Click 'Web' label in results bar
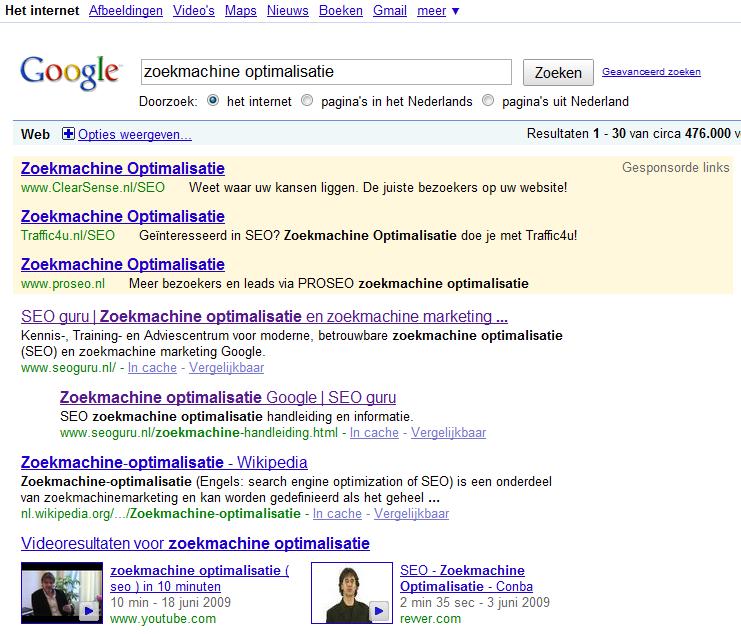 coord(35,134)
